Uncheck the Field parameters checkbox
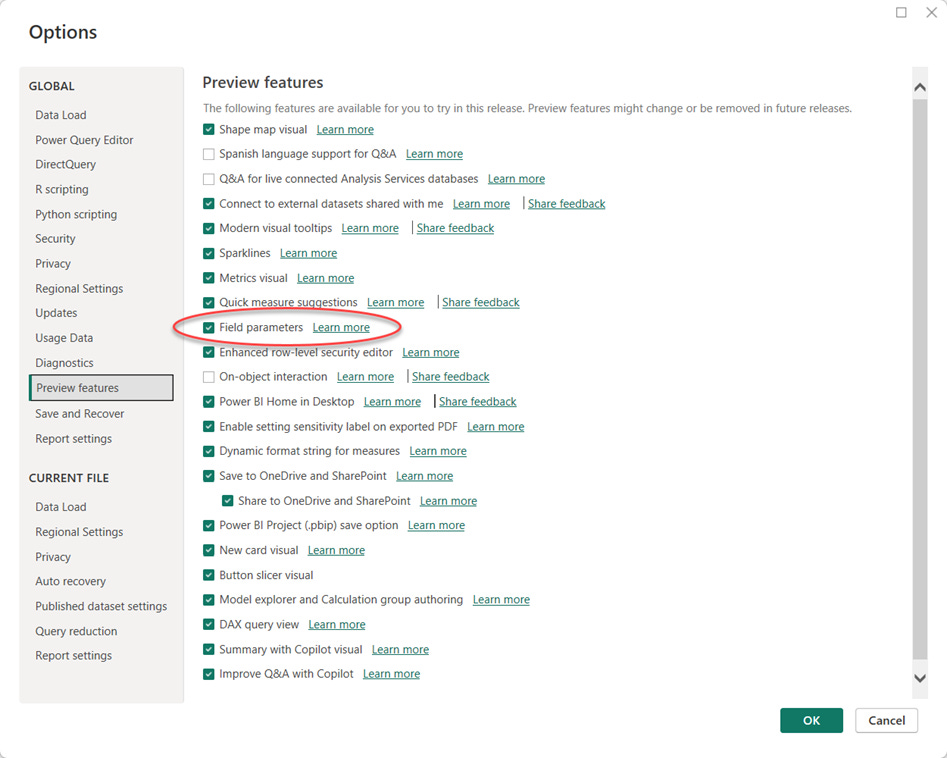The height and width of the screenshot is (758, 947). [x=208, y=327]
